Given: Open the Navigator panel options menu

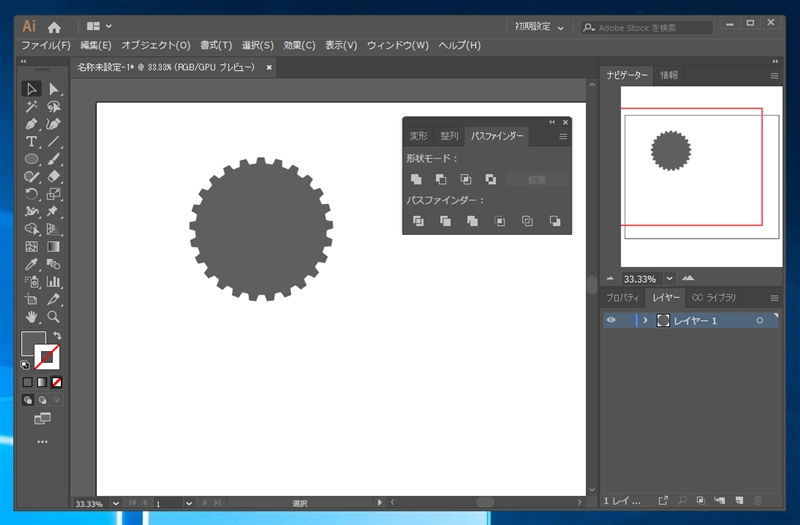Looking at the screenshot, I should (774, 76).
